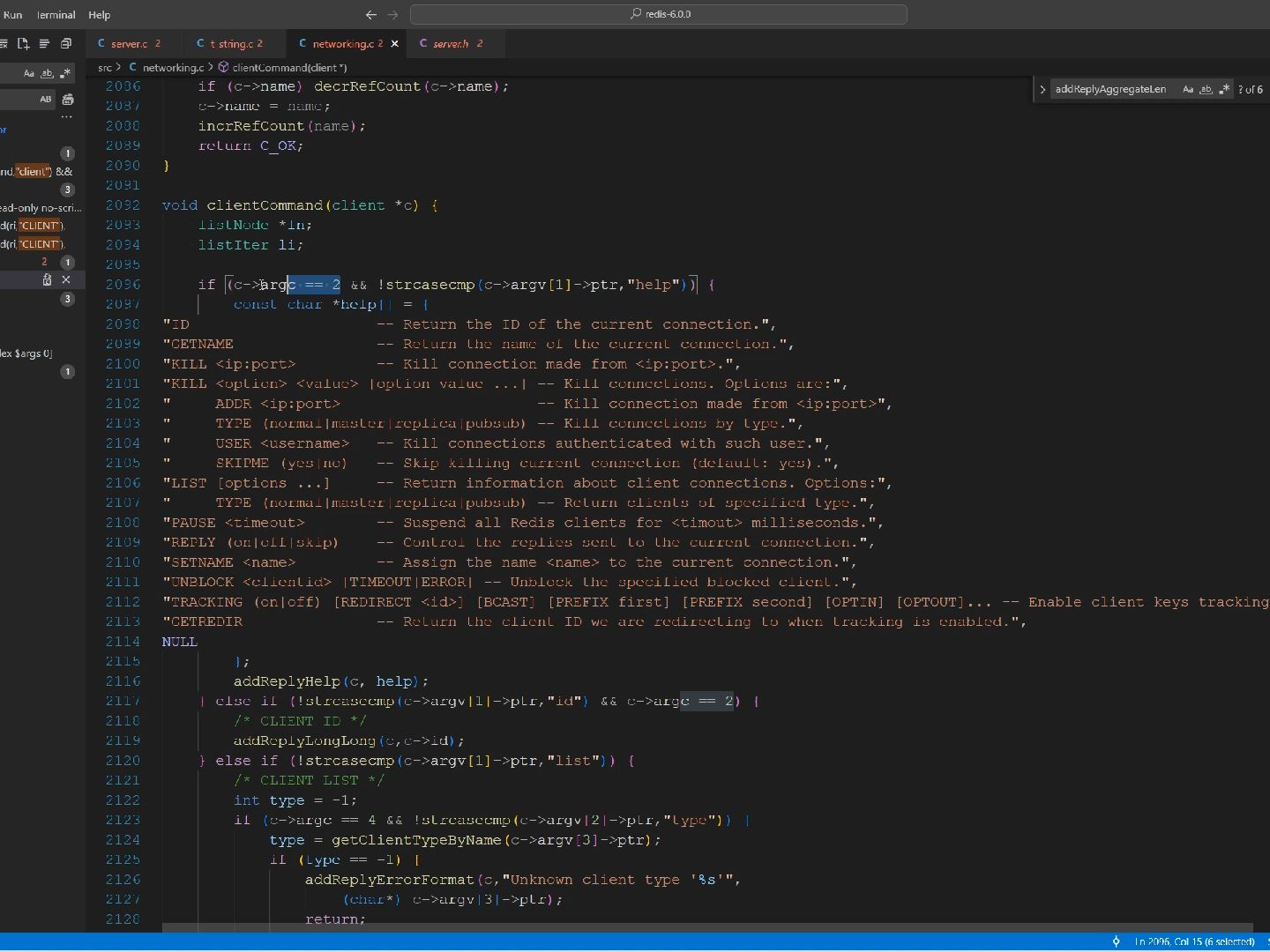The width and height of the screenshot is (1270, 952).
Task: Open search details with the three-dot toggle
Action: pyautogui.click(x=67, y=116)
